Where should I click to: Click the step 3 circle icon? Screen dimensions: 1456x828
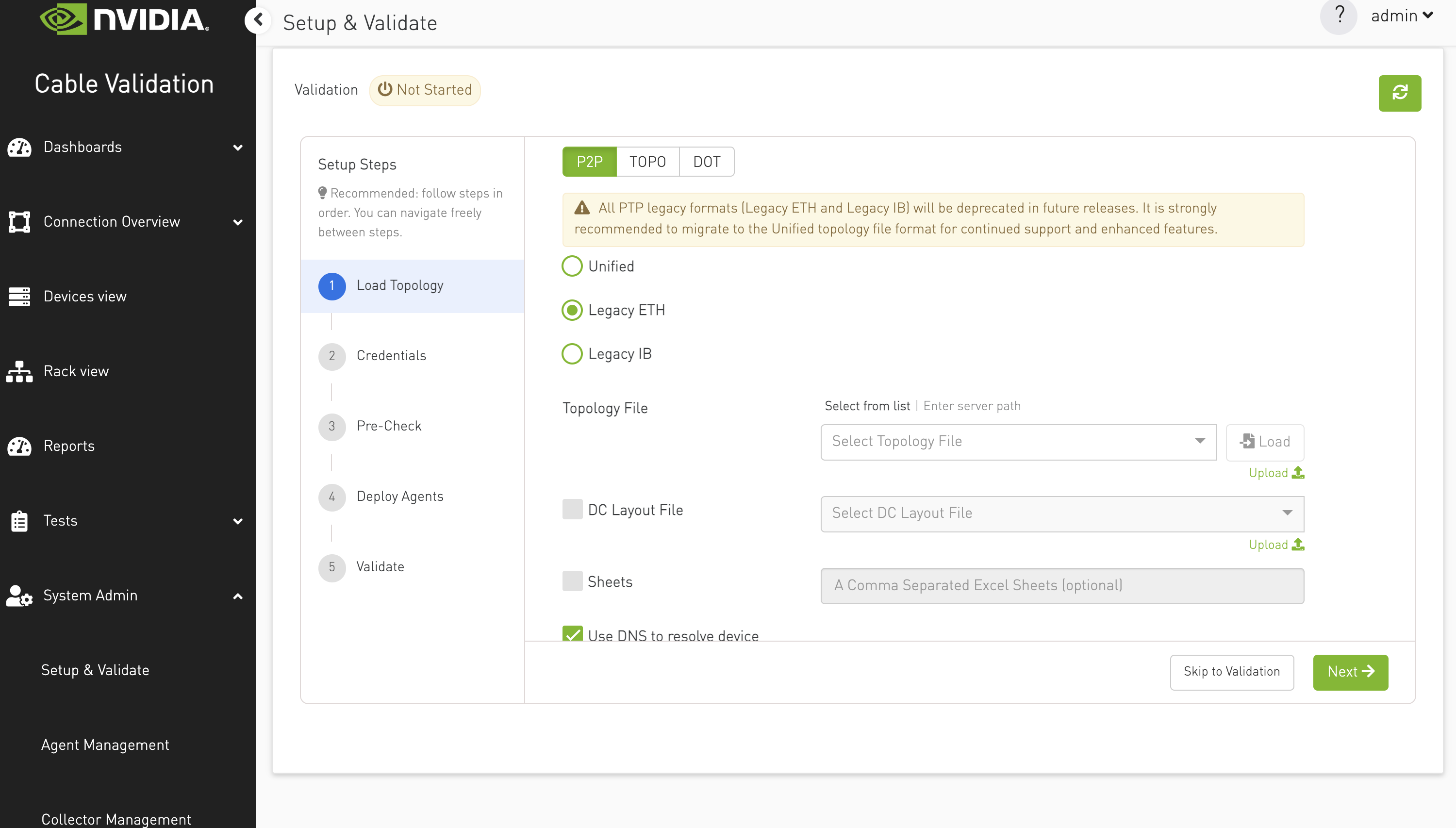(332, 427)
